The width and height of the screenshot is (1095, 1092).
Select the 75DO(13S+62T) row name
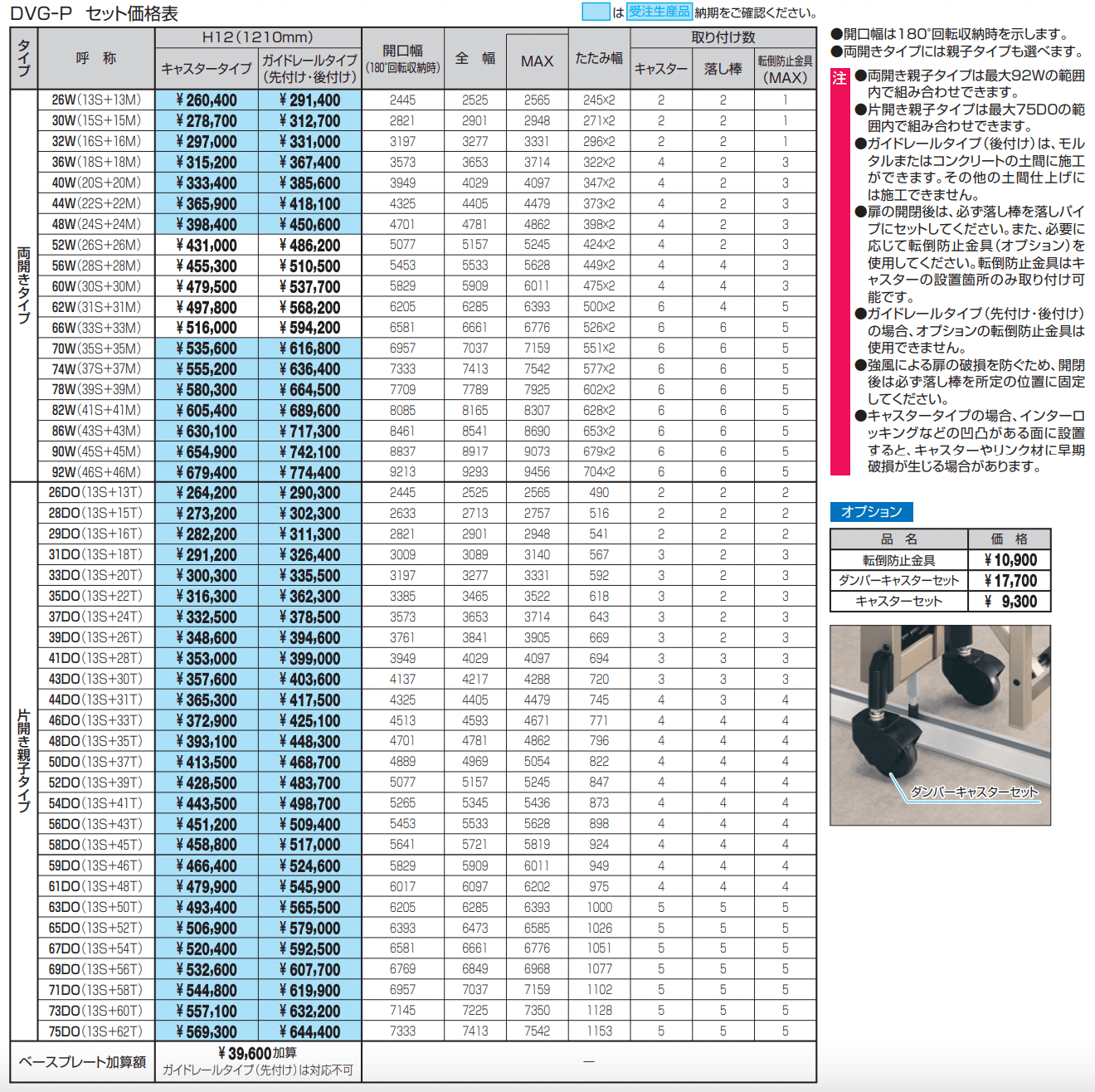[96, 1031]
